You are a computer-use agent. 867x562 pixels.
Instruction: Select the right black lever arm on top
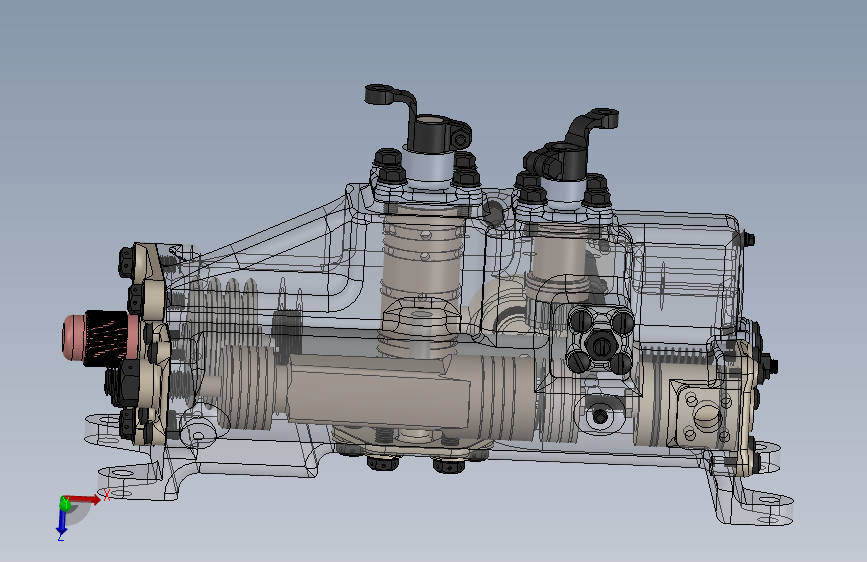point(573,146)
